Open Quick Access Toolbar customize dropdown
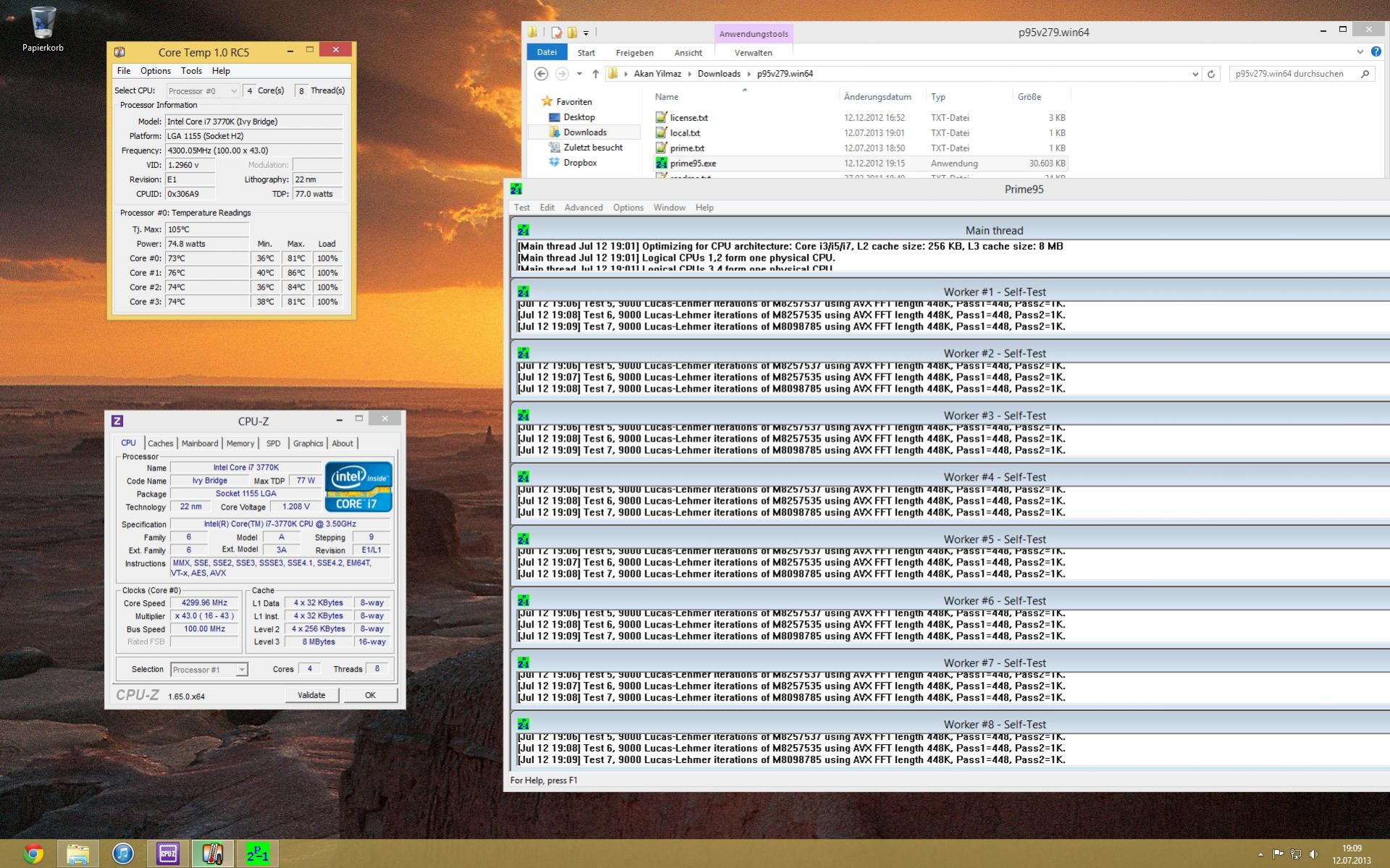 tap(586, 33)
